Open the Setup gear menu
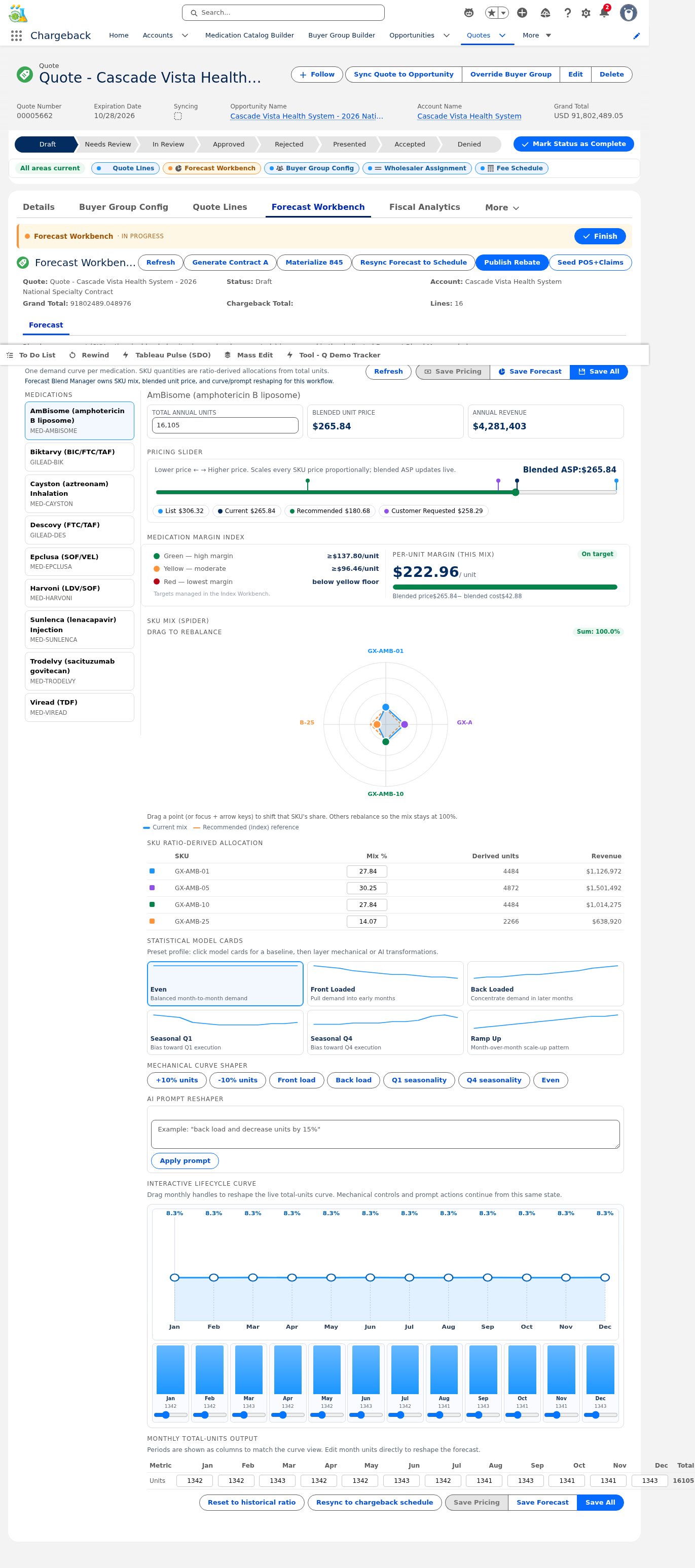 tap(586, 13)
